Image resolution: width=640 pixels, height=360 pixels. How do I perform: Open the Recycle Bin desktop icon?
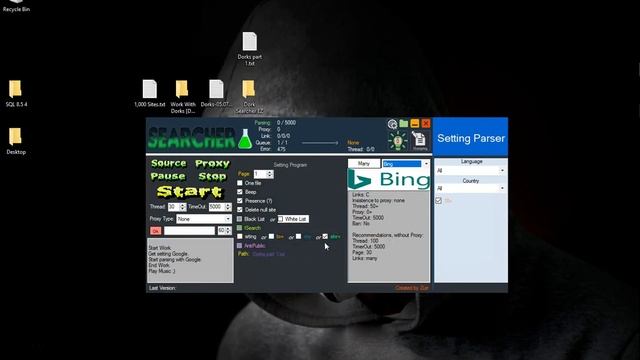[16, 6]
